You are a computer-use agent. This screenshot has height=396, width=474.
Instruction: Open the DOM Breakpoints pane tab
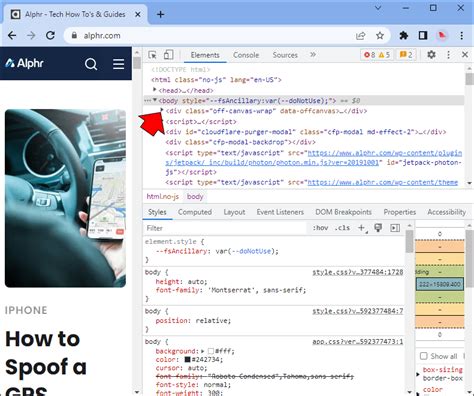(343, 212)
